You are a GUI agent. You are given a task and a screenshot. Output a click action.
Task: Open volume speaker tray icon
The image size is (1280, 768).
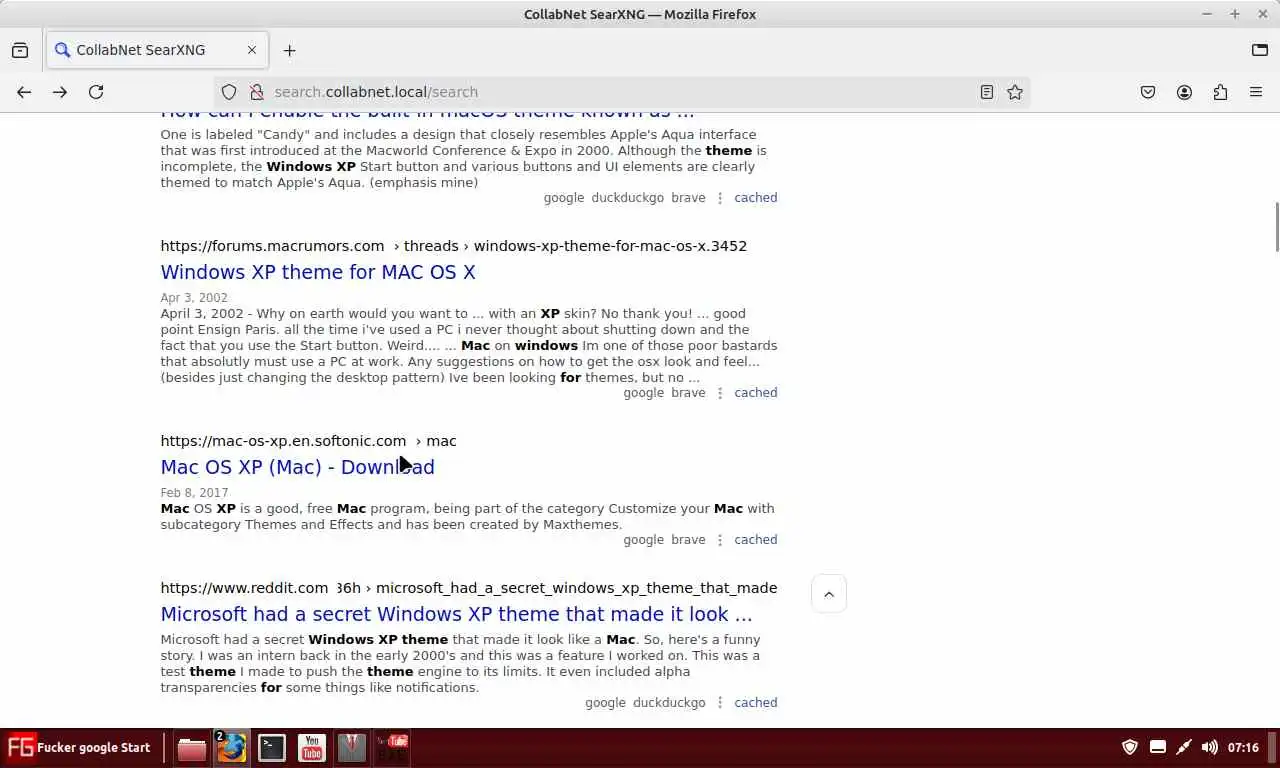click(1210, 748)
